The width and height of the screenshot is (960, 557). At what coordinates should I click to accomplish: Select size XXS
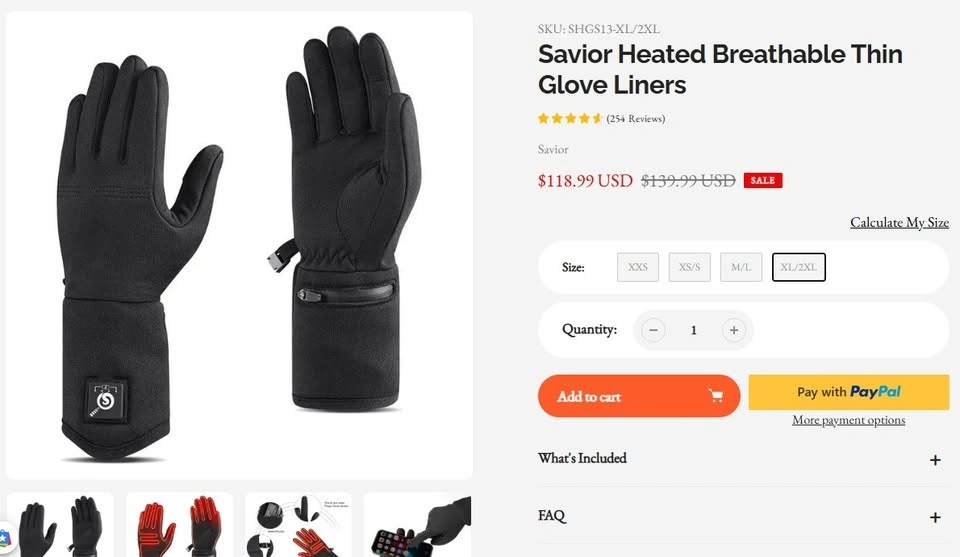tap(638, 267)
